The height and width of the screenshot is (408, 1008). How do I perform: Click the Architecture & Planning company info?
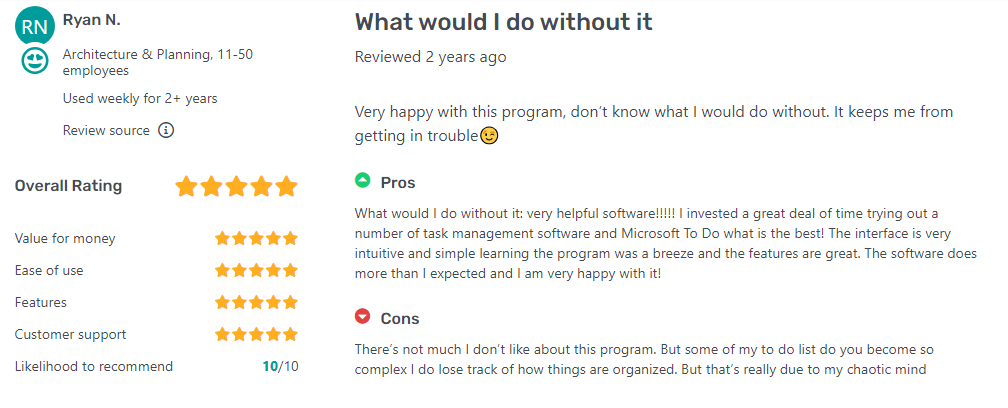click(157, 62)
